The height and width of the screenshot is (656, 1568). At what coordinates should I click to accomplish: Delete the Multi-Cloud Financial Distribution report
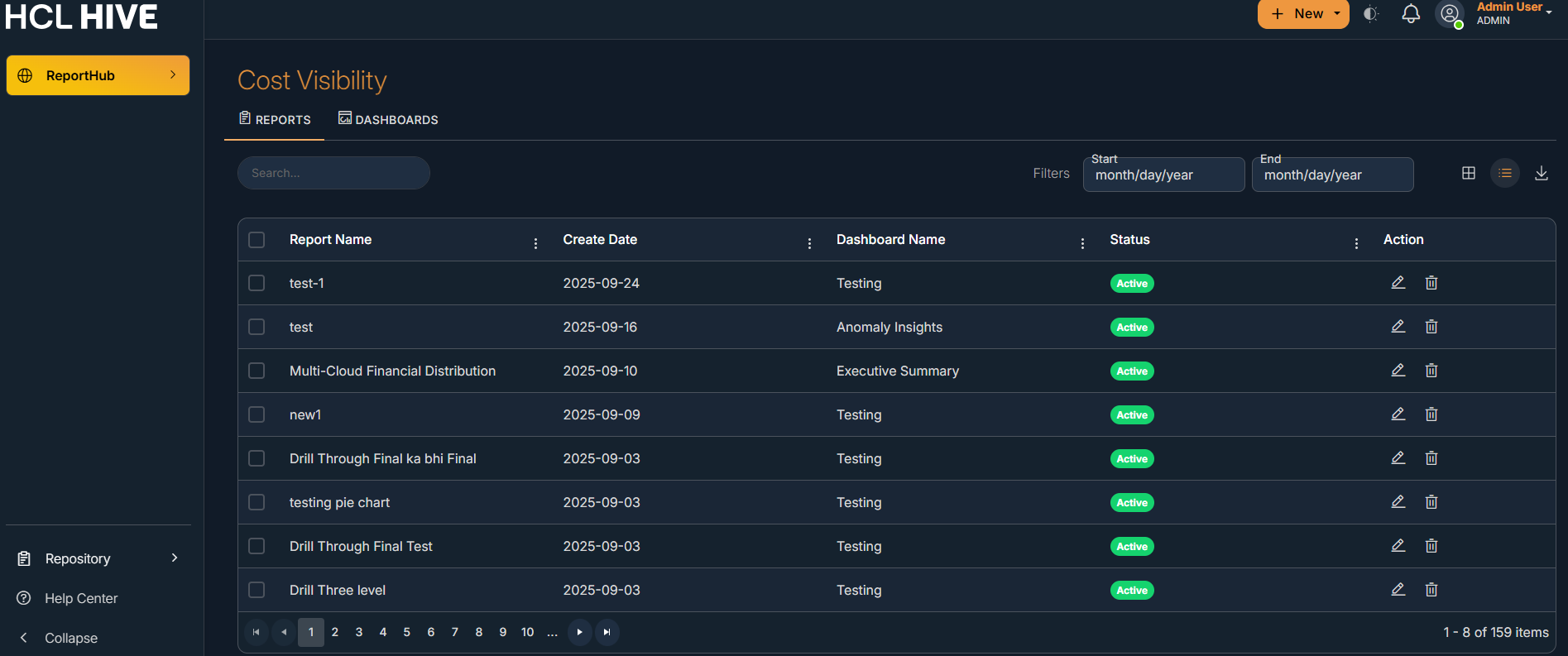pos(1431,371)
